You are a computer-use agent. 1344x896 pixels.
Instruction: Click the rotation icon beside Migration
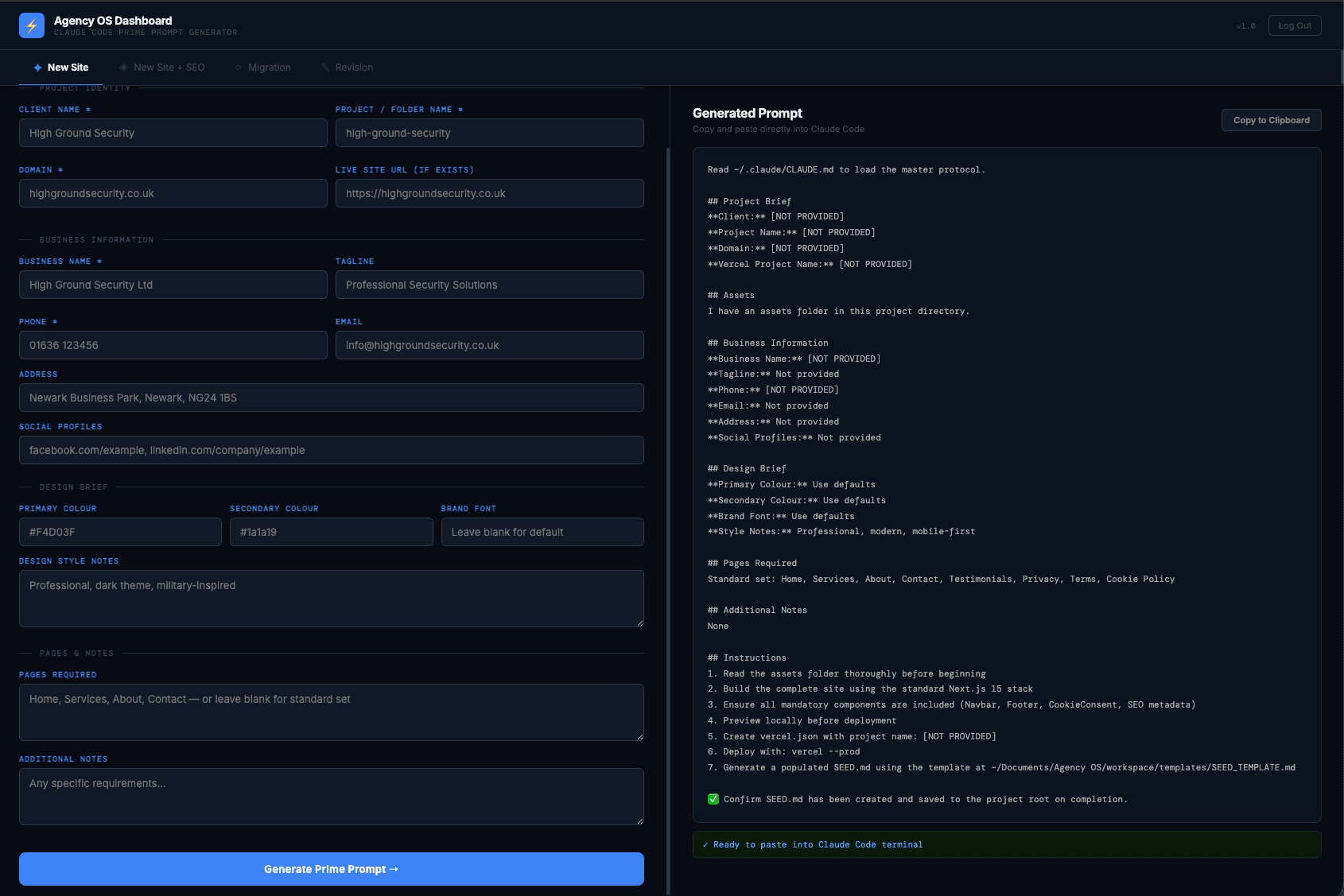(x=238, y=68)
